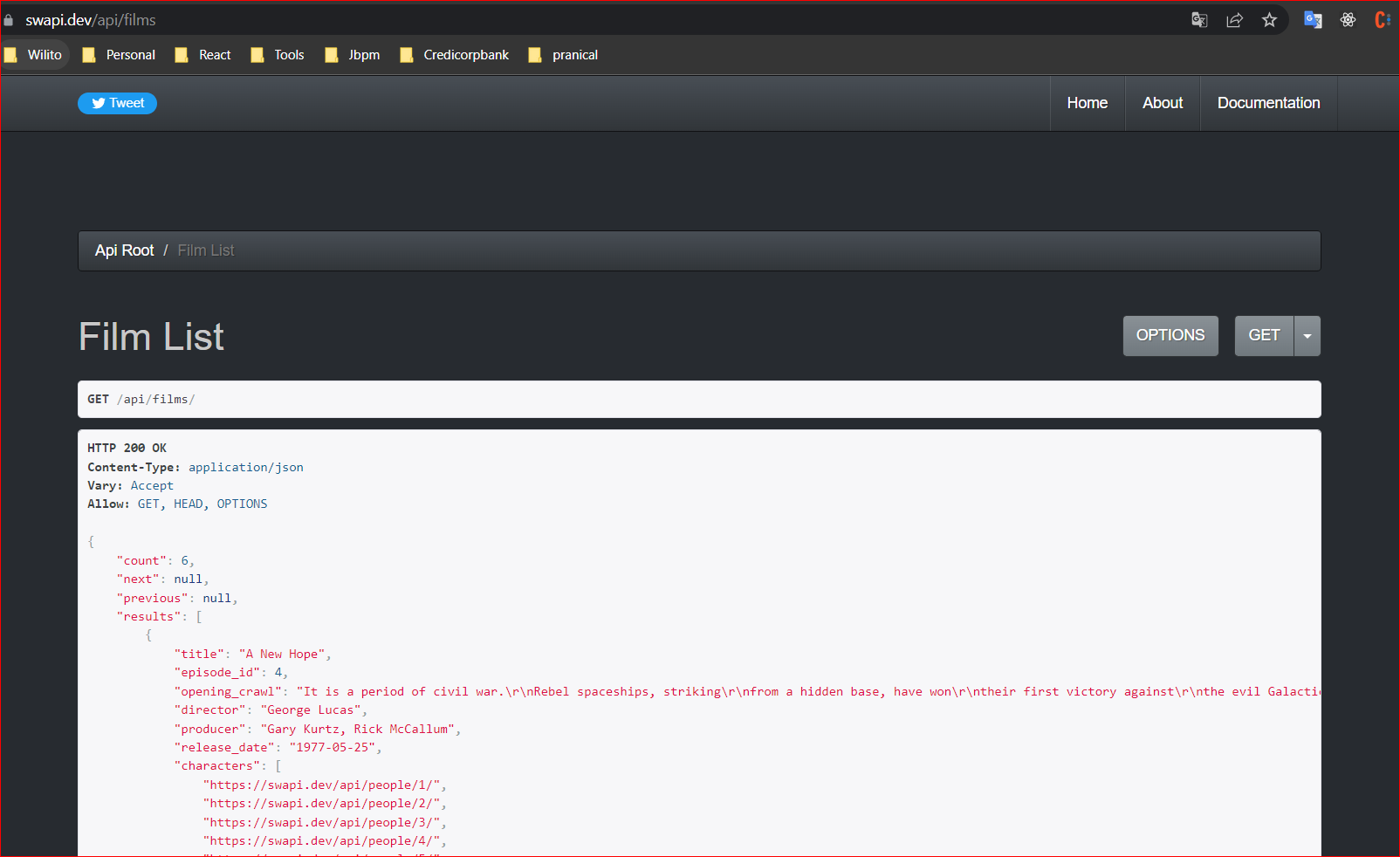
Task: Click the "A New Hope" title value
Action: coord(282,655)
